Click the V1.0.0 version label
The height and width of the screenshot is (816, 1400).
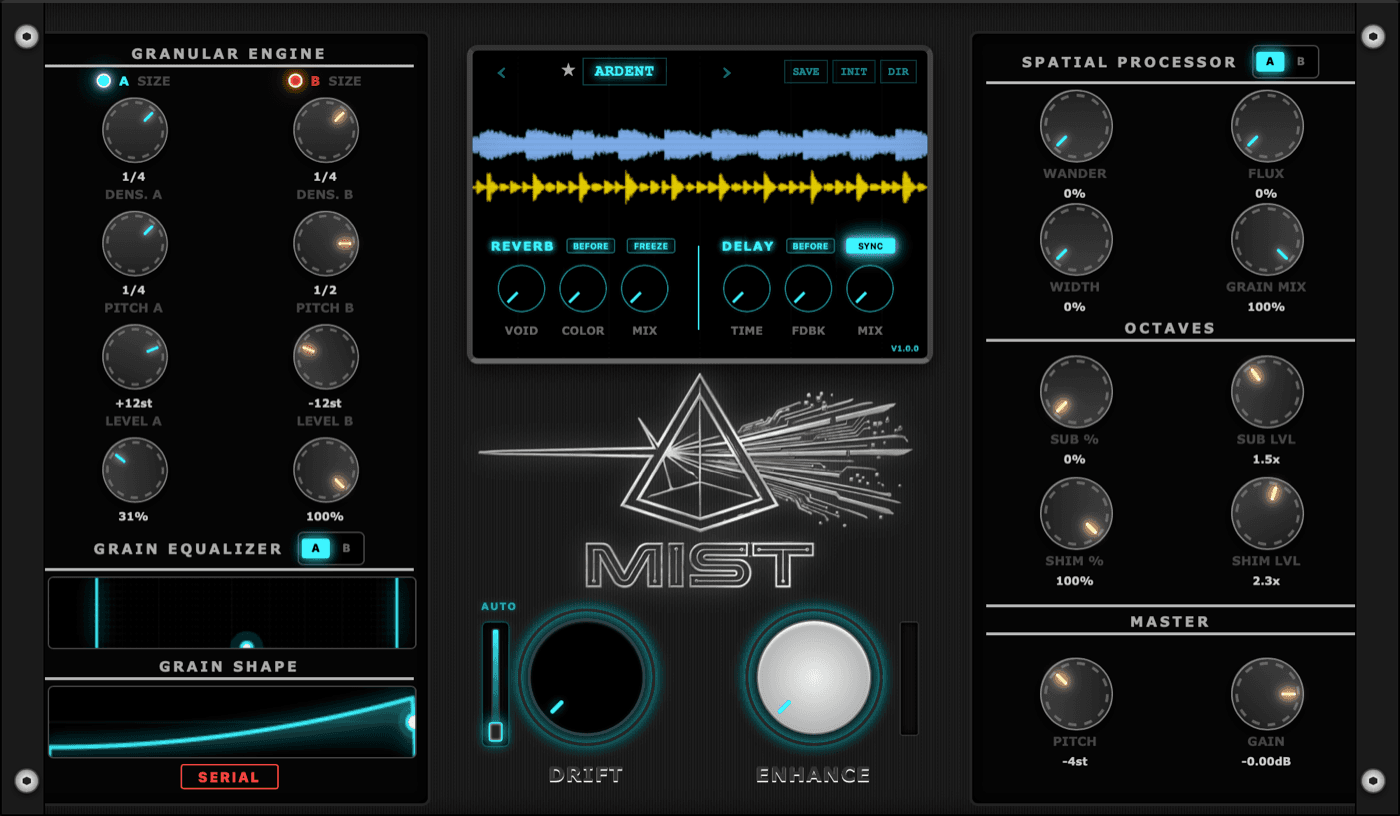click(x=904, y=349)
